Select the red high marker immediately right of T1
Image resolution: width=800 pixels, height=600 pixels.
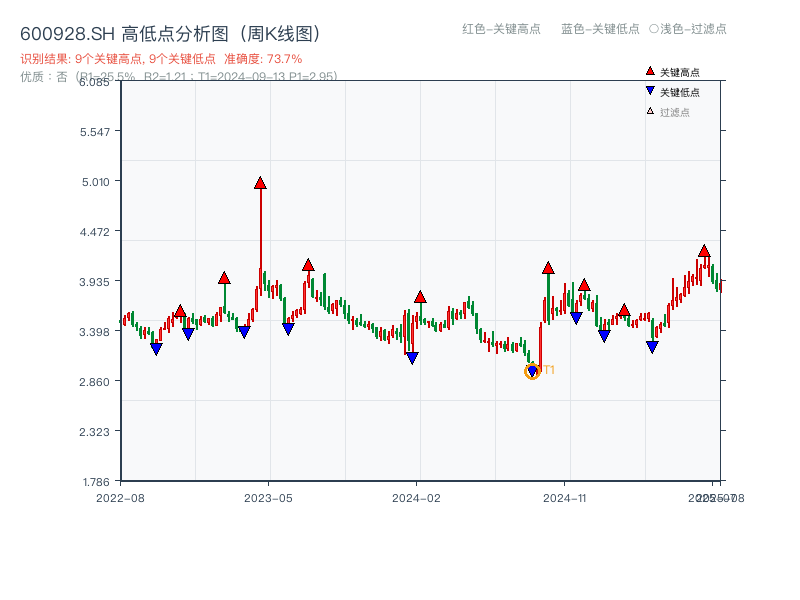(548, 268)
